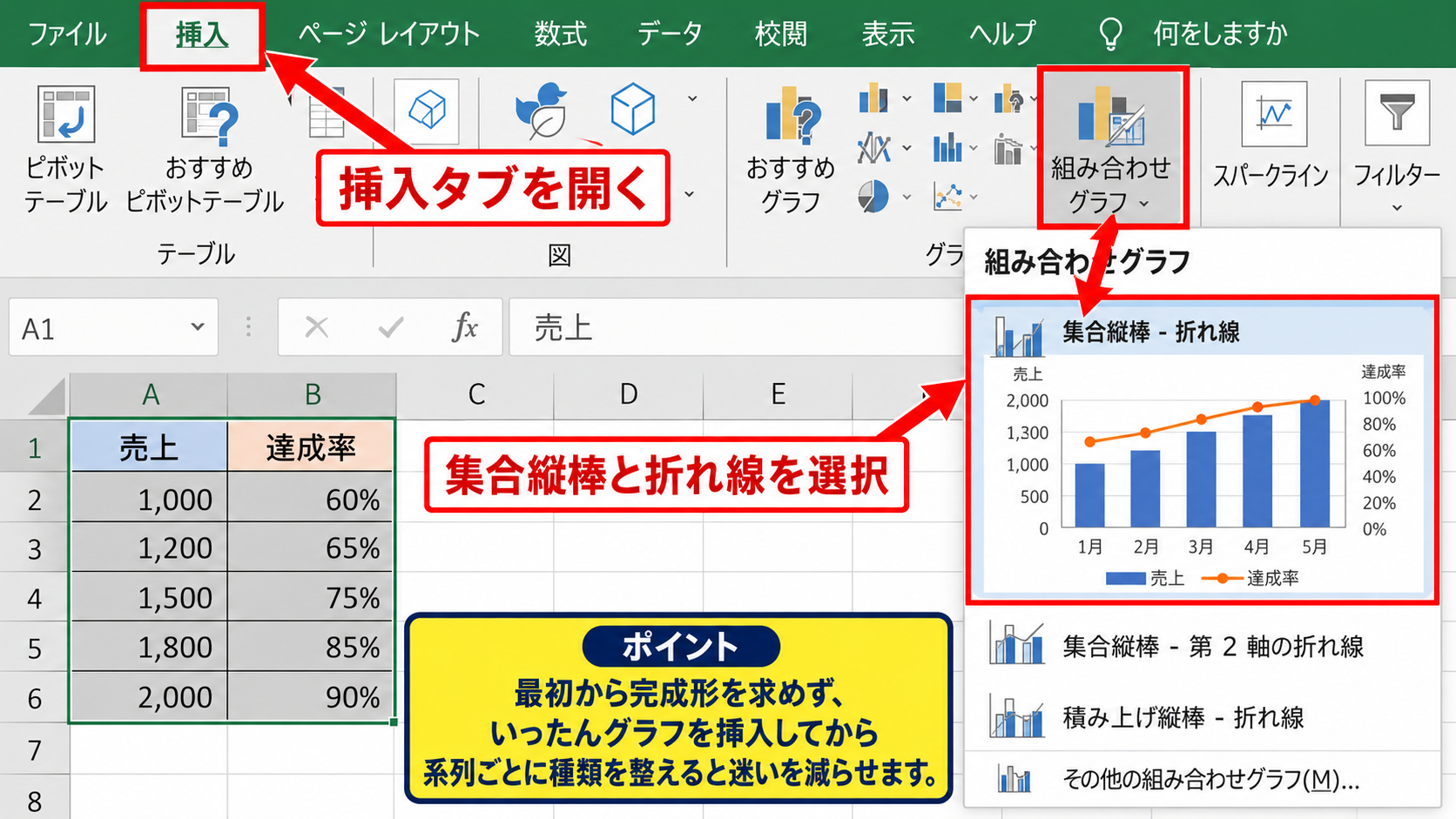
Task: Click cell containing 90%
Action: (311, 696)
